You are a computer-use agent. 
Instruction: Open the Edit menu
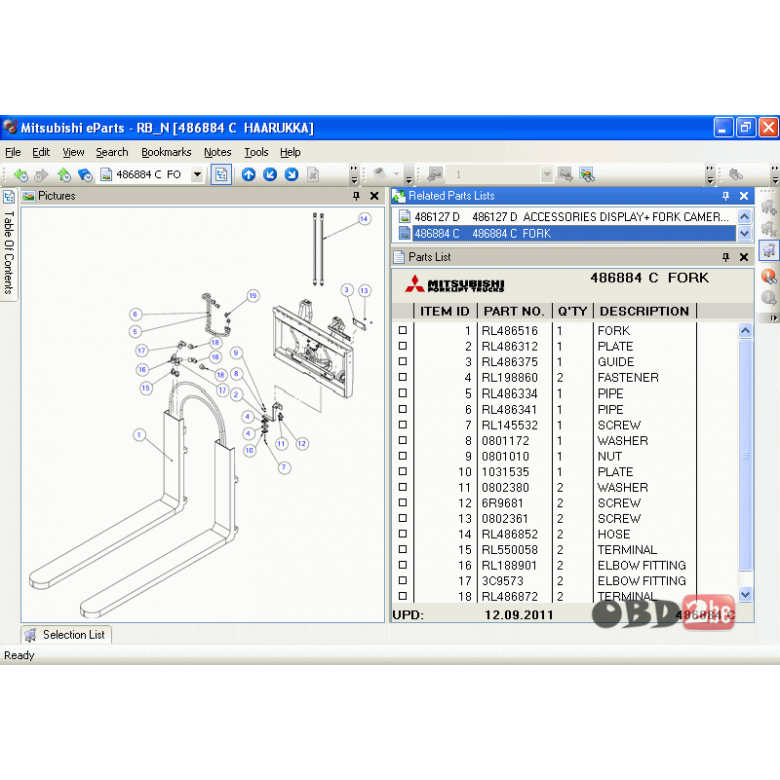click(41, 152)
